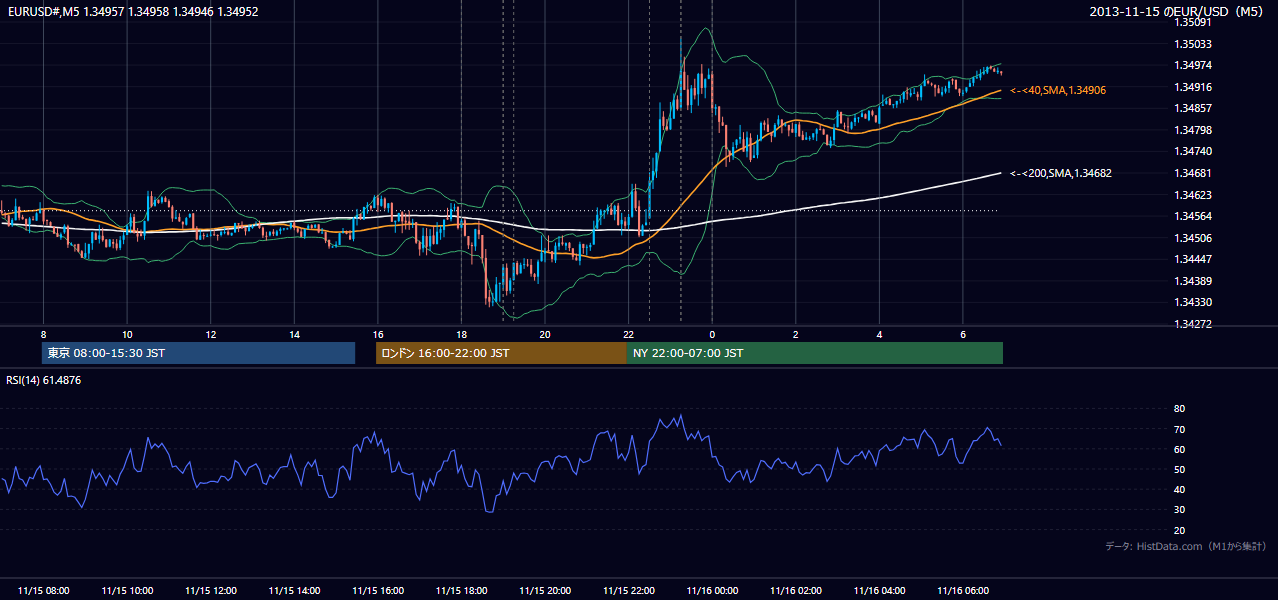Click hour tick 14 under price chart
The image size is (1278, 600).
pyautogui.click(x=294, y=334)
